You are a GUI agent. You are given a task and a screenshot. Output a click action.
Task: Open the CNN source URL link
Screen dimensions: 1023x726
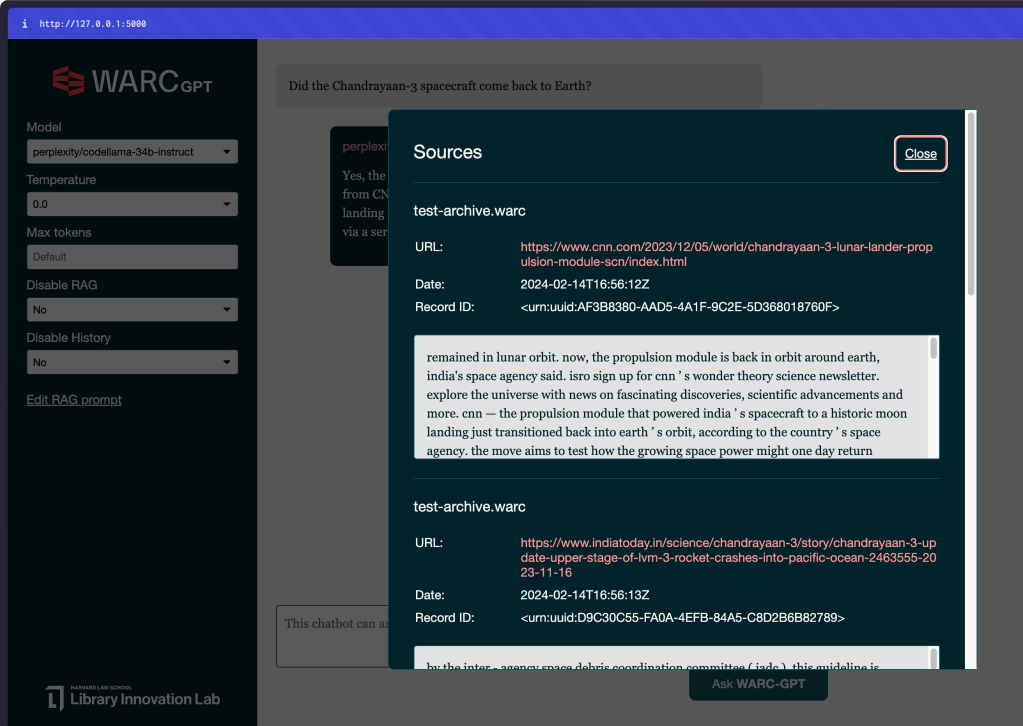coord(726,254)
